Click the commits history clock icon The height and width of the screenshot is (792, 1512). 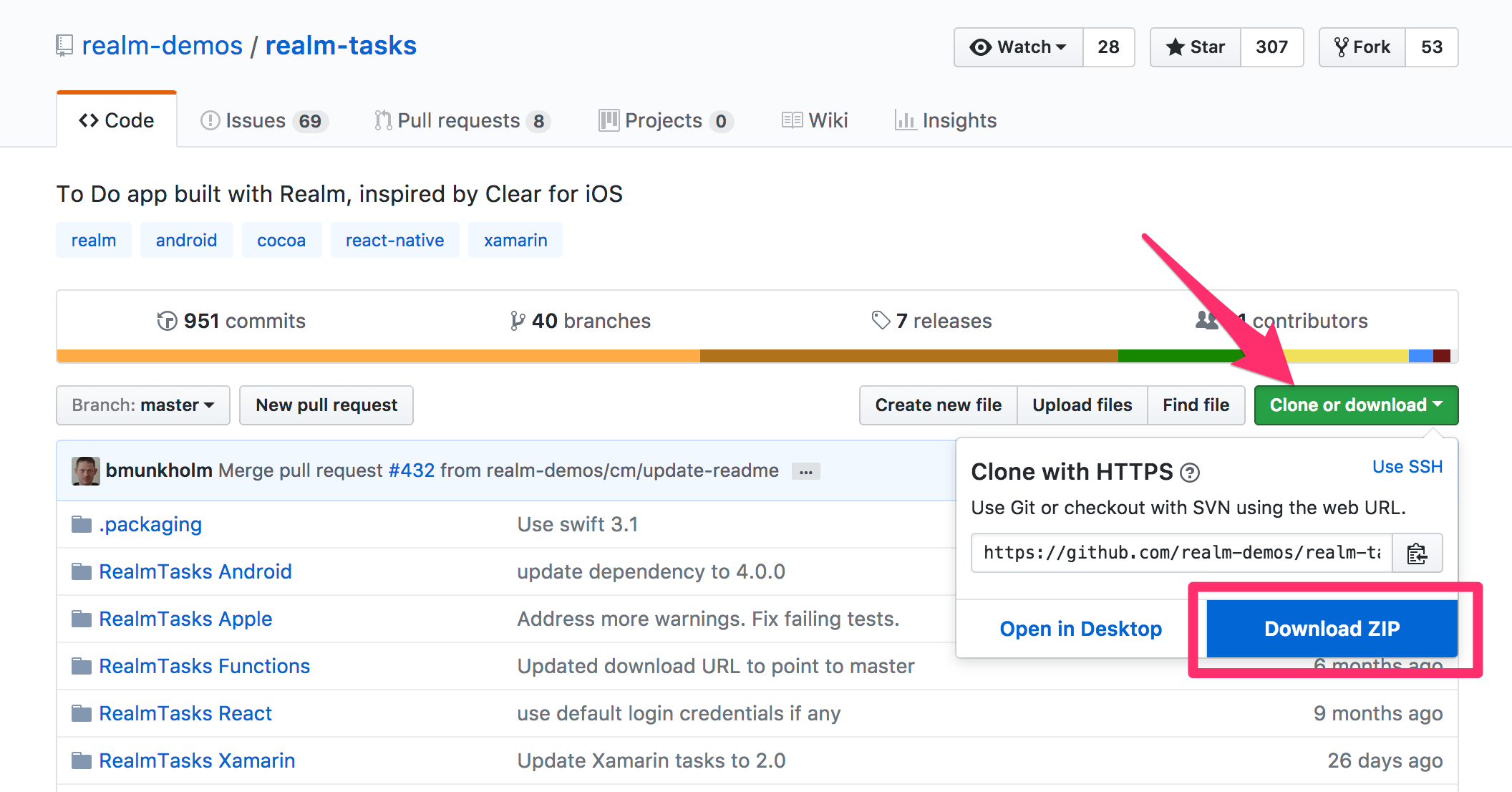(x=167, y=321)
